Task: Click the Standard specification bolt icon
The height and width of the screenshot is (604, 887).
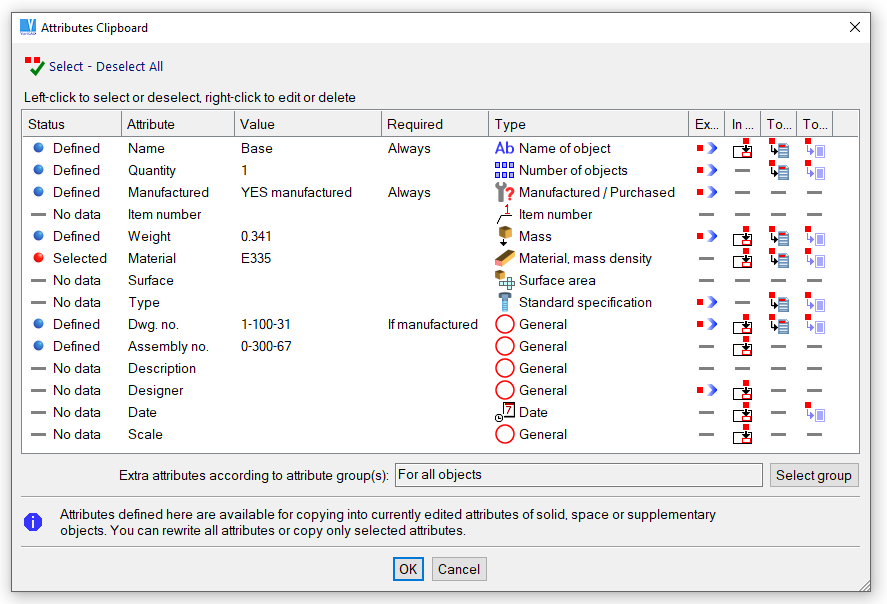Action: (504, 302)
